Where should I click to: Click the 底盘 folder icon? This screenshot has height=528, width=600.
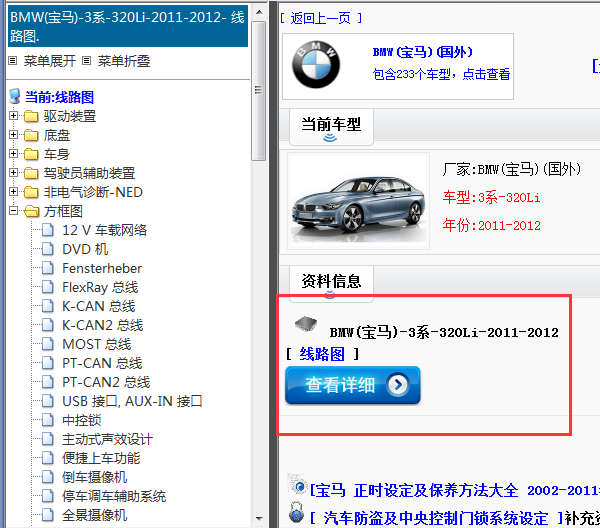click(x=31, y=135)
